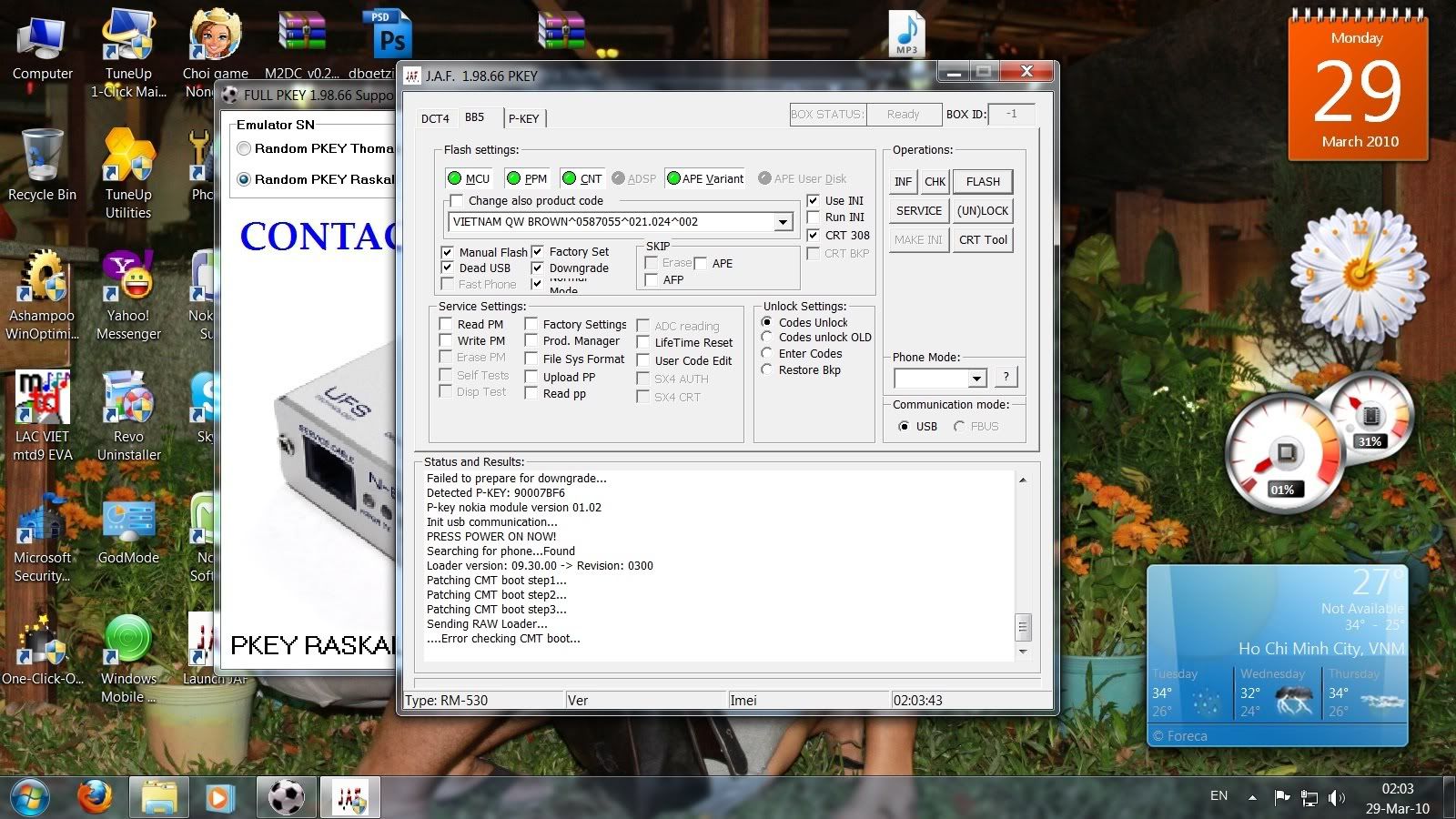Viewport: 1456px width, 819px height.
Task: Open network status tray icon
Action: (1309, 798)
